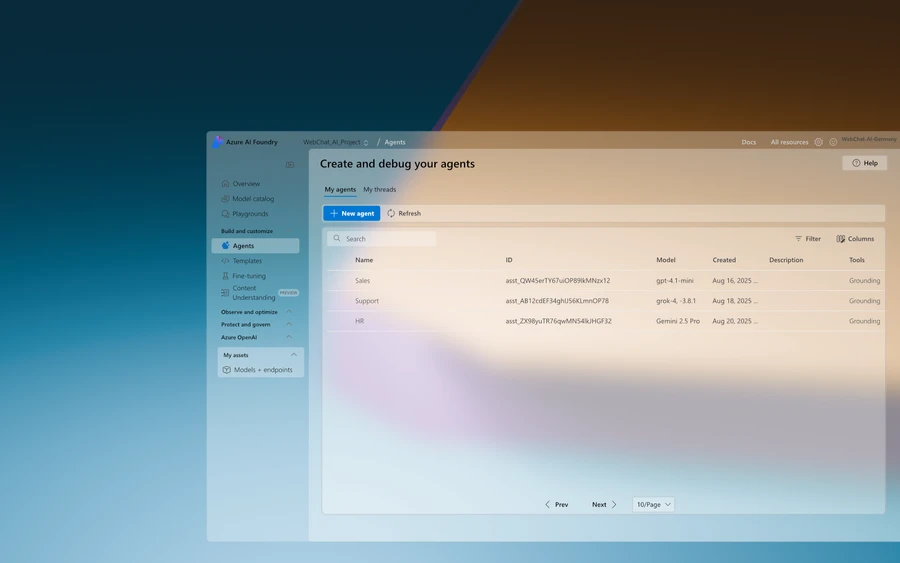The width and height of the screenshot is (900, 563).
Task: Click the Model catalog icon
Action: [x=225, y=199]
